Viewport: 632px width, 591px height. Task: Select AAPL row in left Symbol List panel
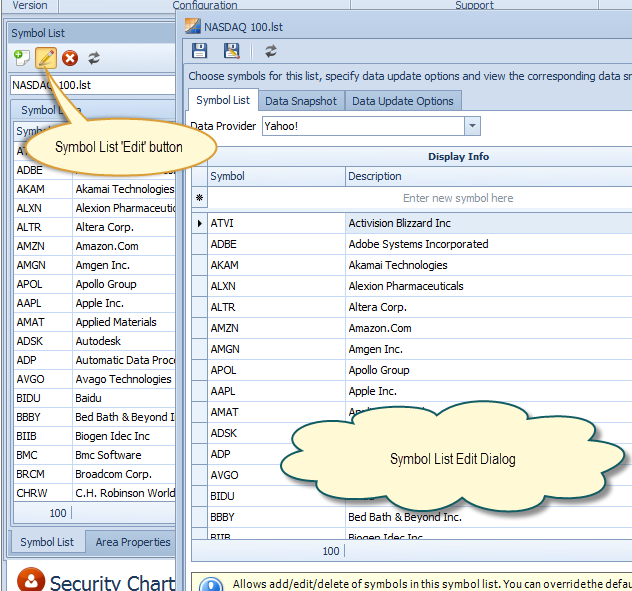click(95, 303)
